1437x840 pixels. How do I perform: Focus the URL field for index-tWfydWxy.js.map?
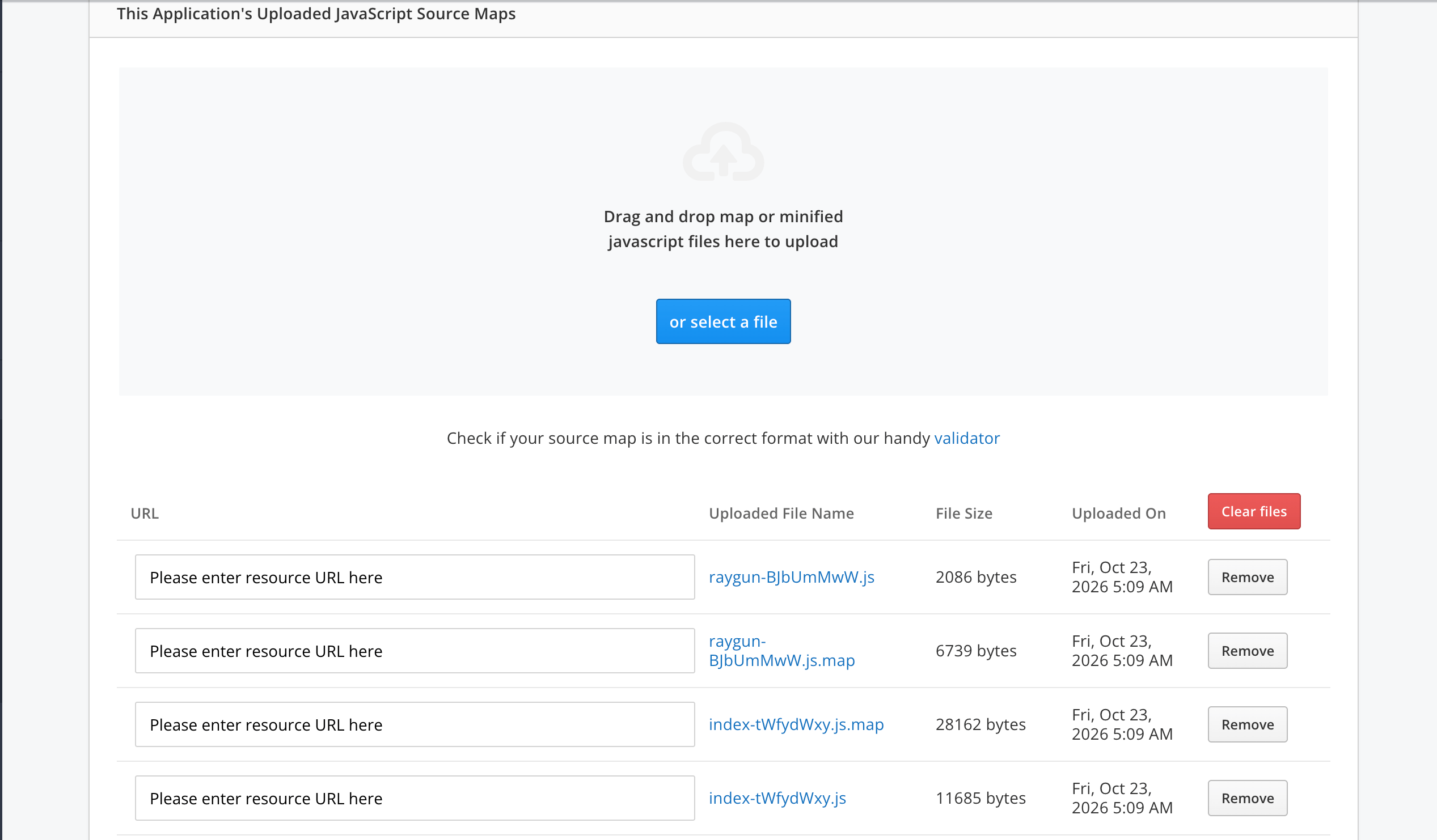[415, 724]
